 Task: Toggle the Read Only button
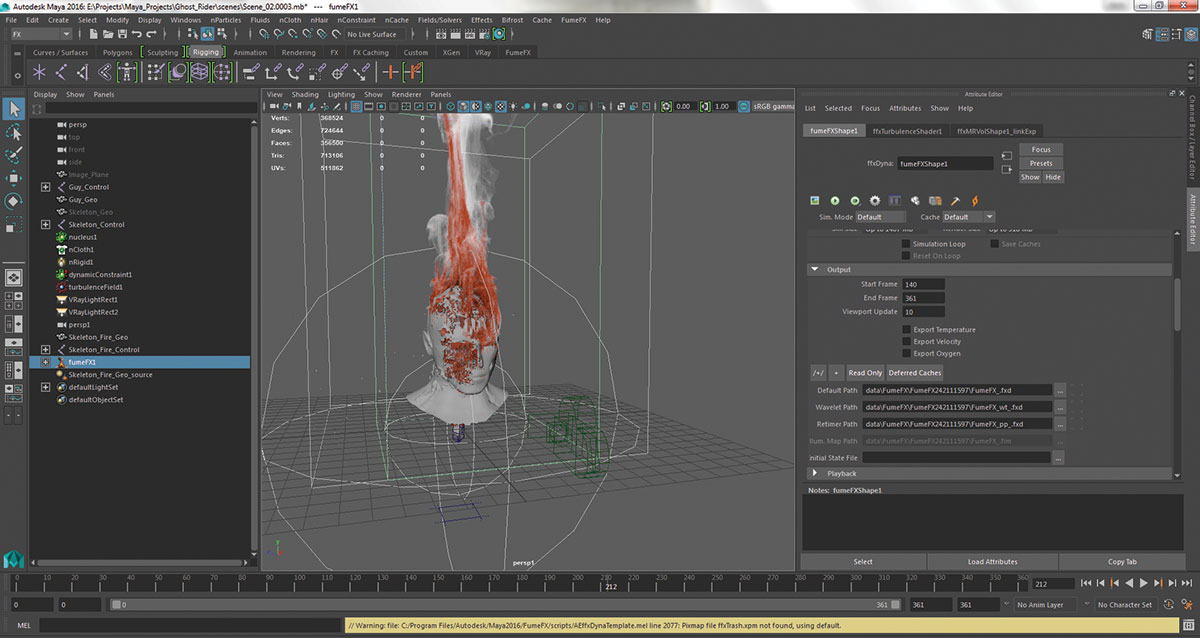point(865,372)
